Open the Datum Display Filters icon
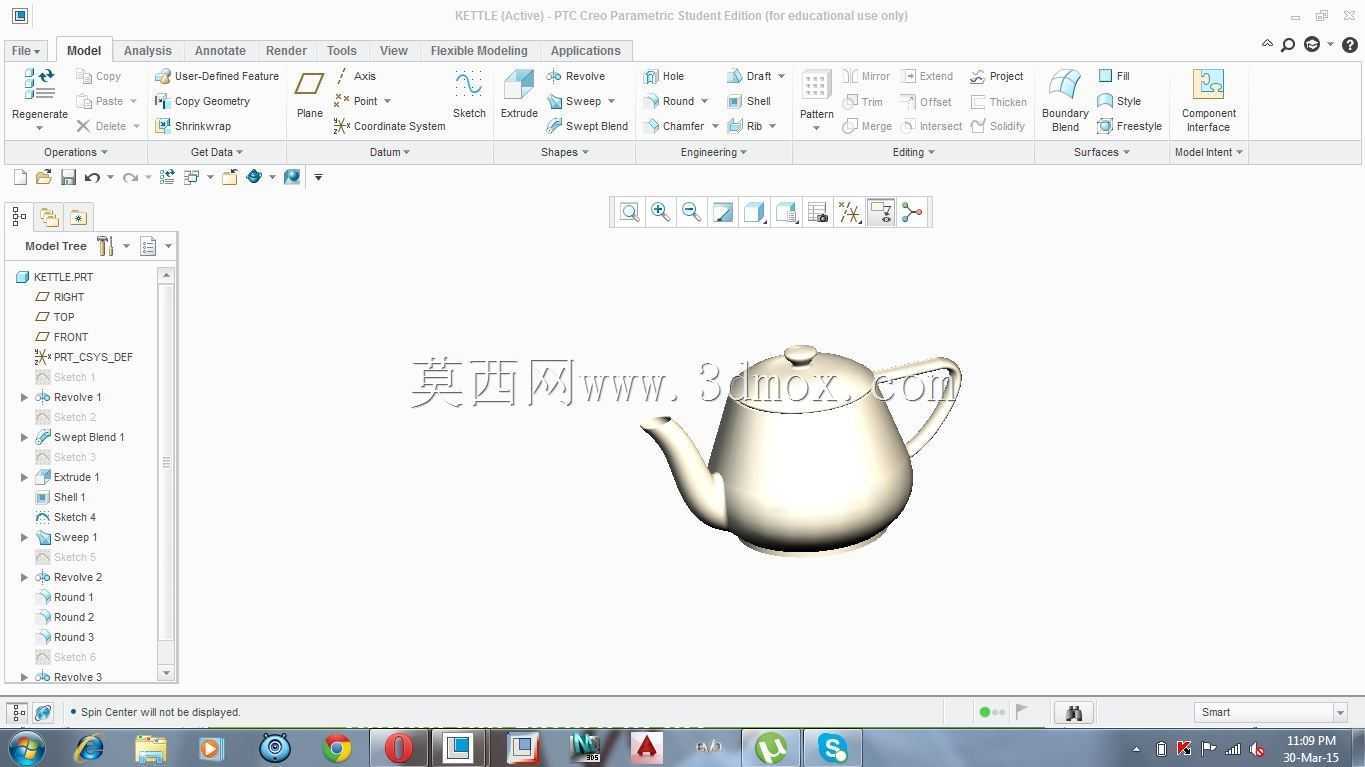Image resolution: width=1365 pixels, height=767 pixels. point(849,212)
